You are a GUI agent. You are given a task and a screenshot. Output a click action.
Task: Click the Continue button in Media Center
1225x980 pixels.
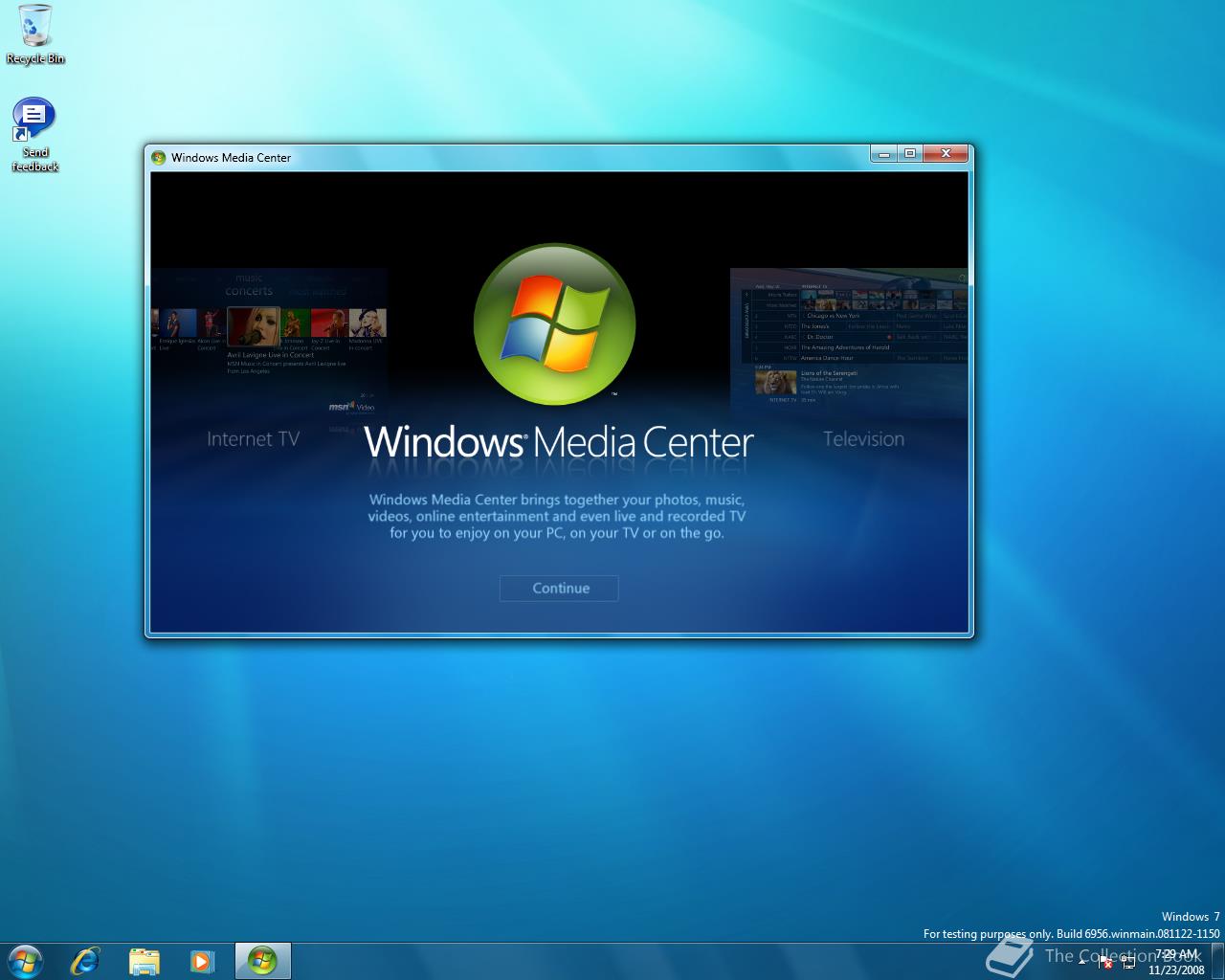[x=559, y=589]
